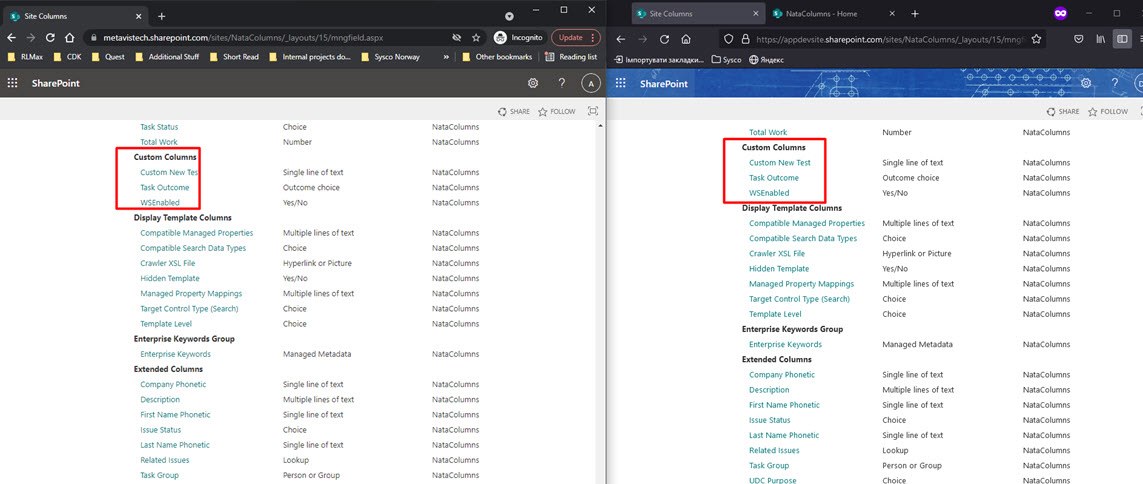
Task: Click left page scrollbar up arrow
Action: [x=600, y=125]
